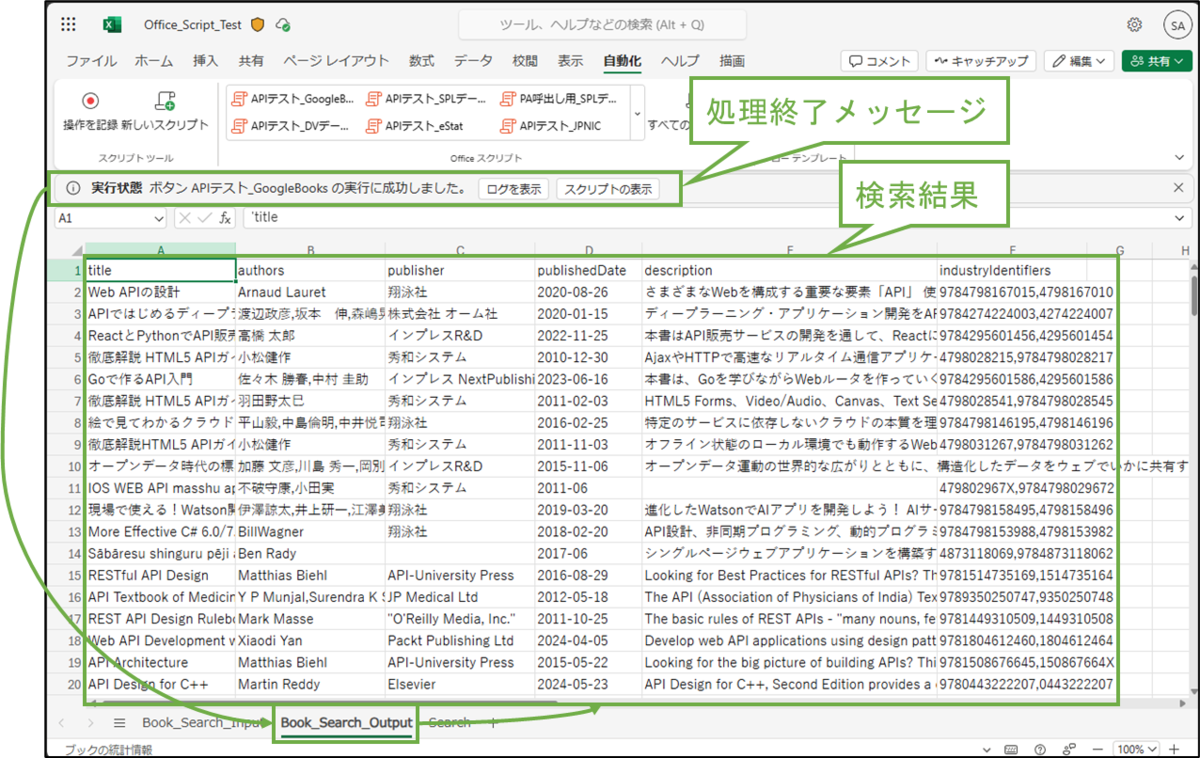1200x758 pixels.
Task: Select cell with author Arnaud Lauret
Action: click(310, 292)
